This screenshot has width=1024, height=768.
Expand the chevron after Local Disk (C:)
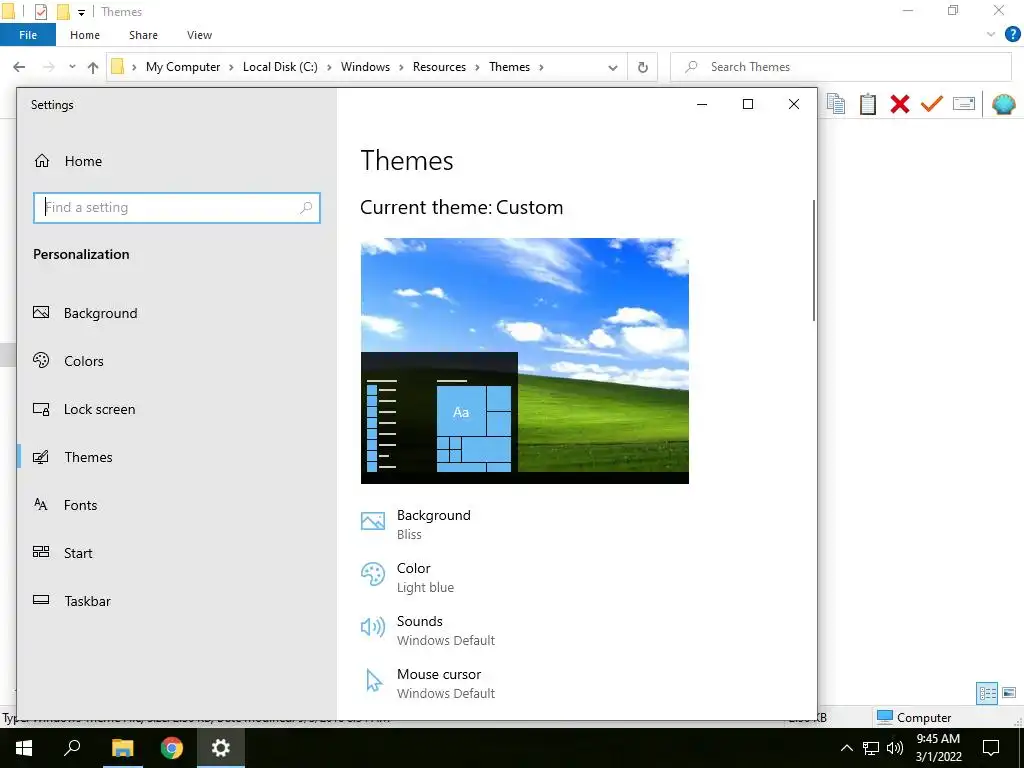[329, 67]
